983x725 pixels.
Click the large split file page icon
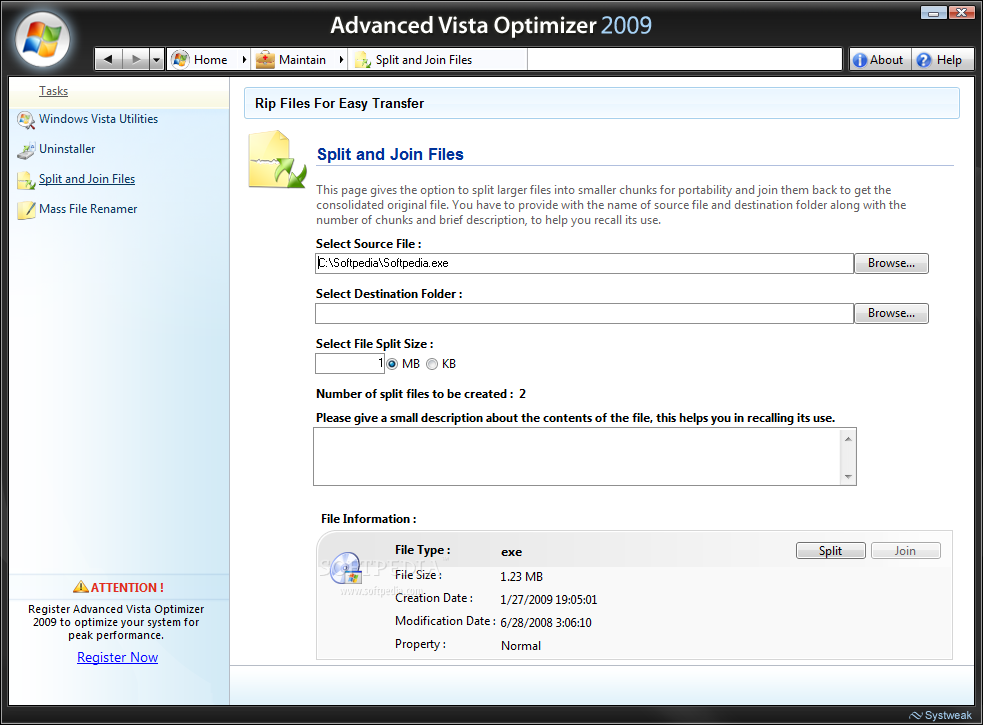[276, 160]
